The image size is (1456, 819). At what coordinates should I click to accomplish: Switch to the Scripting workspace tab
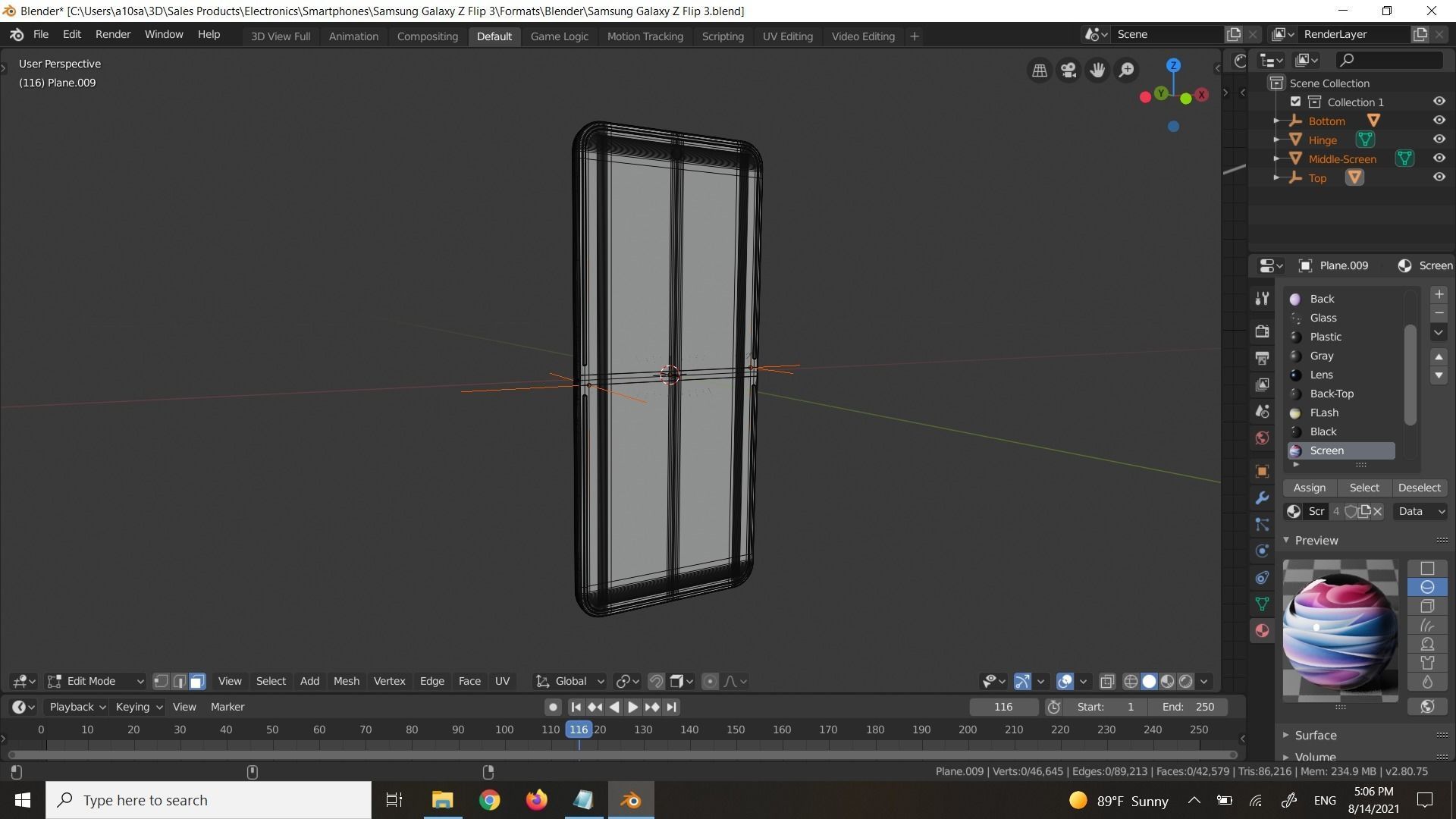point(723,36)
